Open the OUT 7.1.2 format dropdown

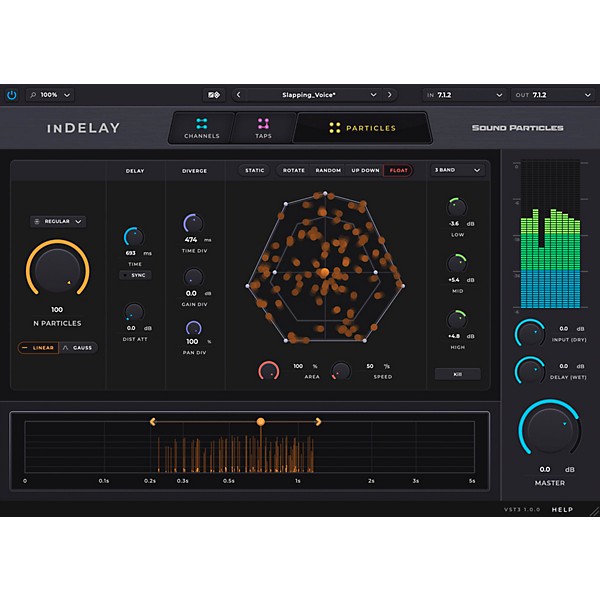pos(554,95)
